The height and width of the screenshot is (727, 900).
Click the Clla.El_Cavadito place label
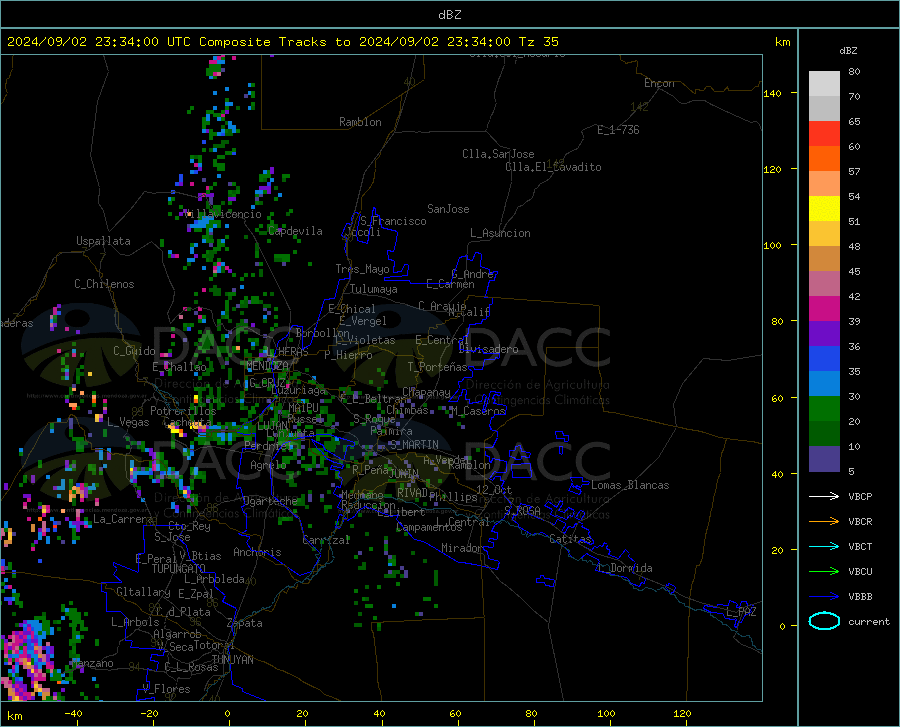[x=553, y=167]
